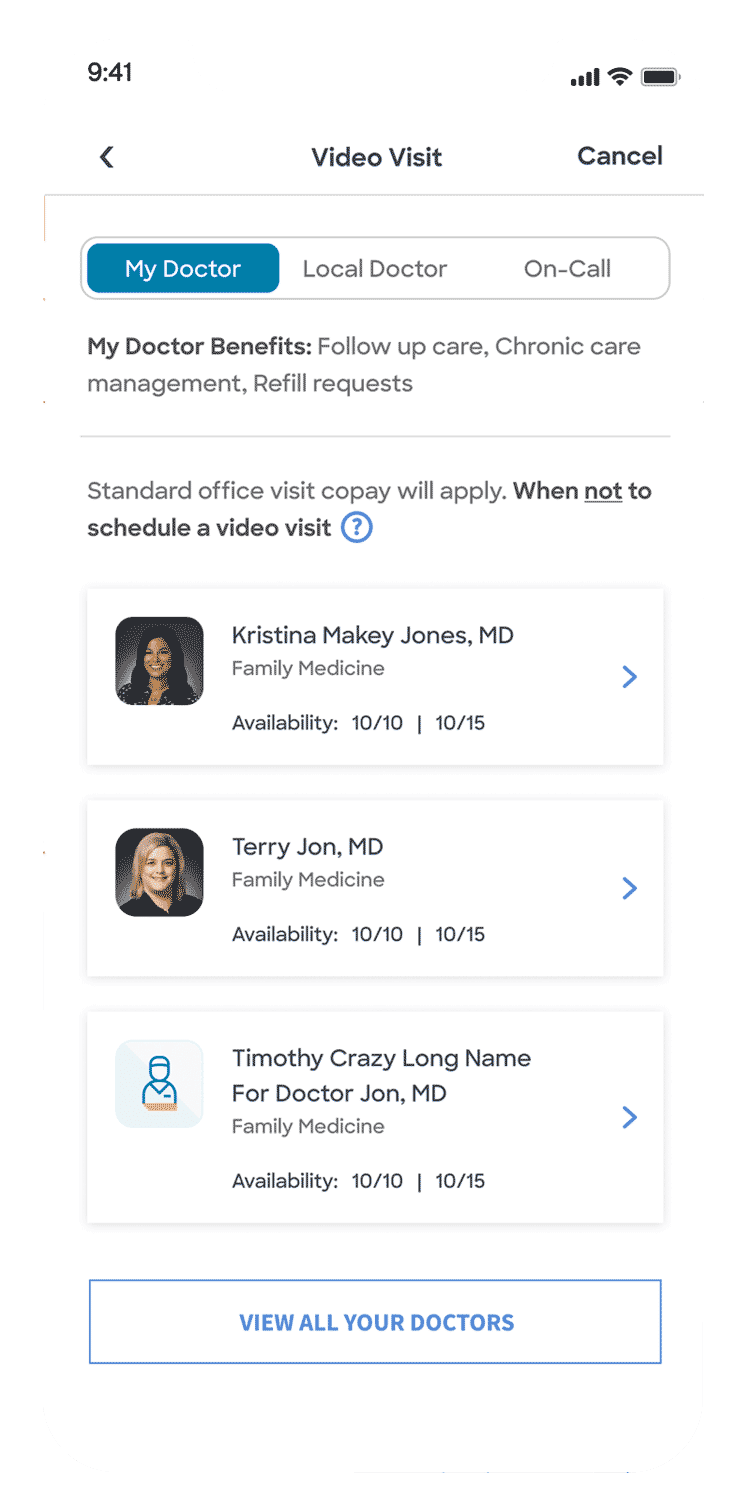Open Terry Jon chevron arrow
Viewport: 747px width, 1512px height.
tap(629, 888)
